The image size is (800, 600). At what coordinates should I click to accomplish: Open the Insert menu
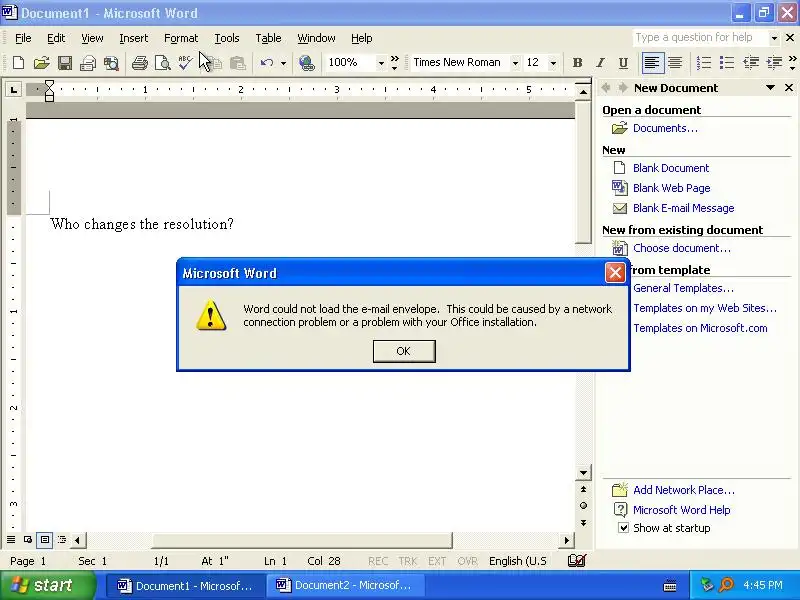coord(133,38)
